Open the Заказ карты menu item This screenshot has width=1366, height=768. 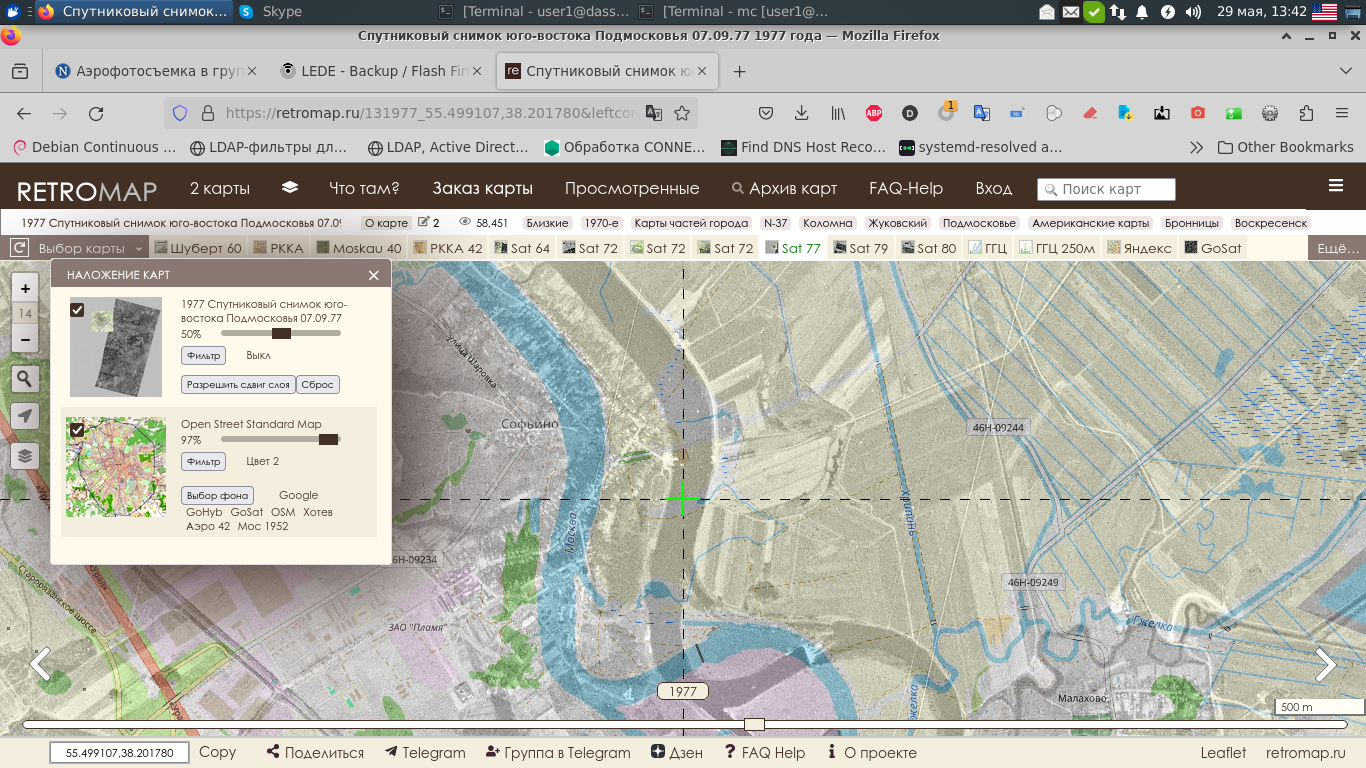(x=483, y=188)
